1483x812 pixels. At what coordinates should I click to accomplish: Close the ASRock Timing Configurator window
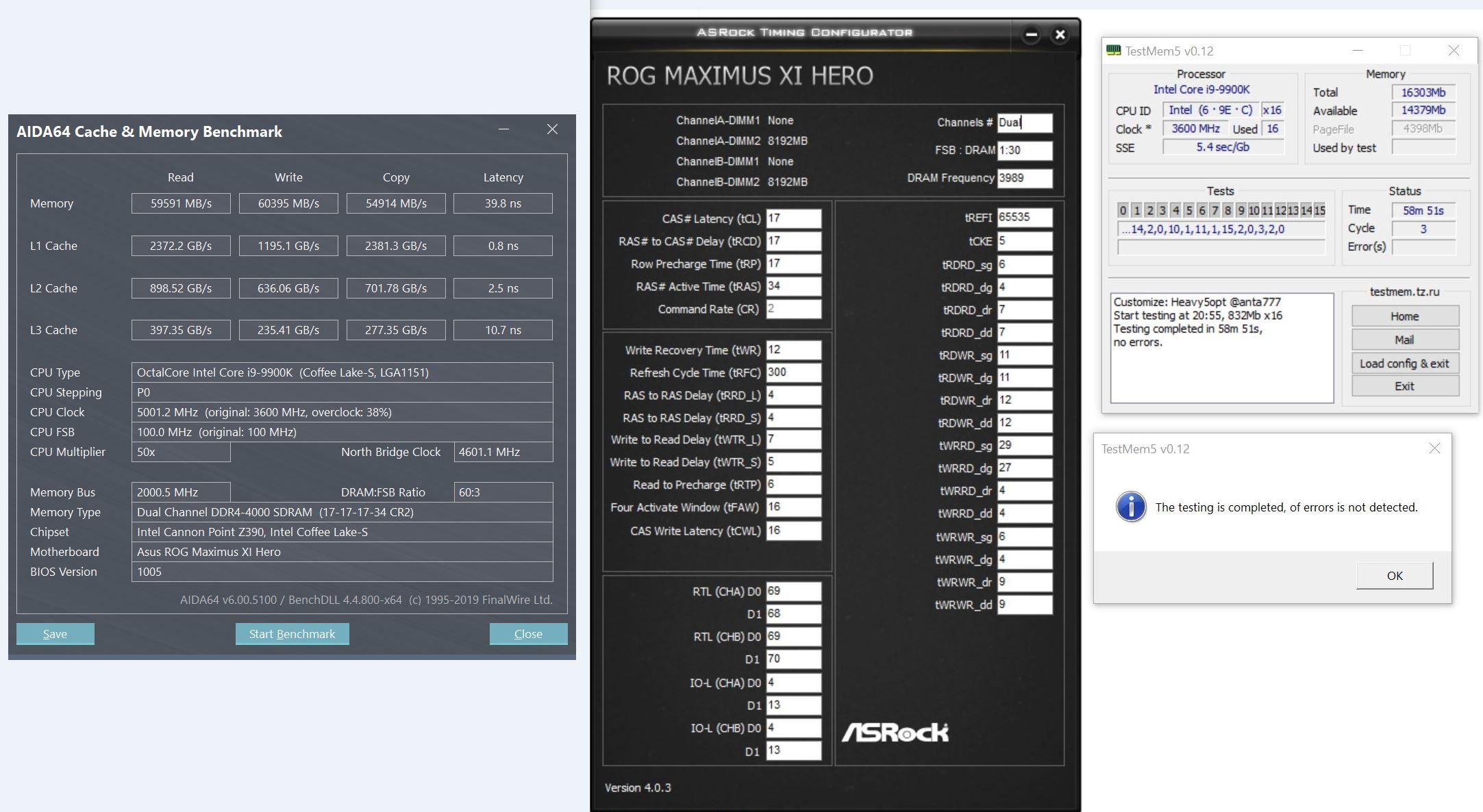1060,34
